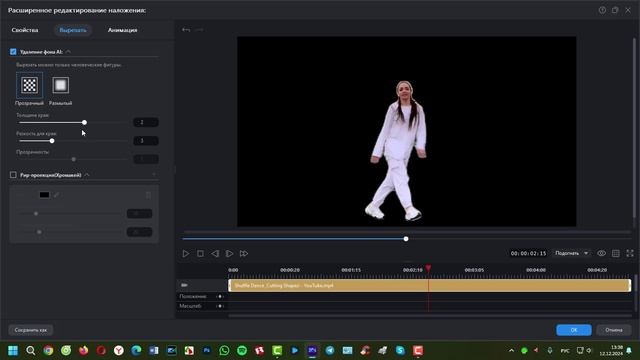This screenshot has width=640, height=360.
Task: Open the Windows Start menu
Action: 13,351
